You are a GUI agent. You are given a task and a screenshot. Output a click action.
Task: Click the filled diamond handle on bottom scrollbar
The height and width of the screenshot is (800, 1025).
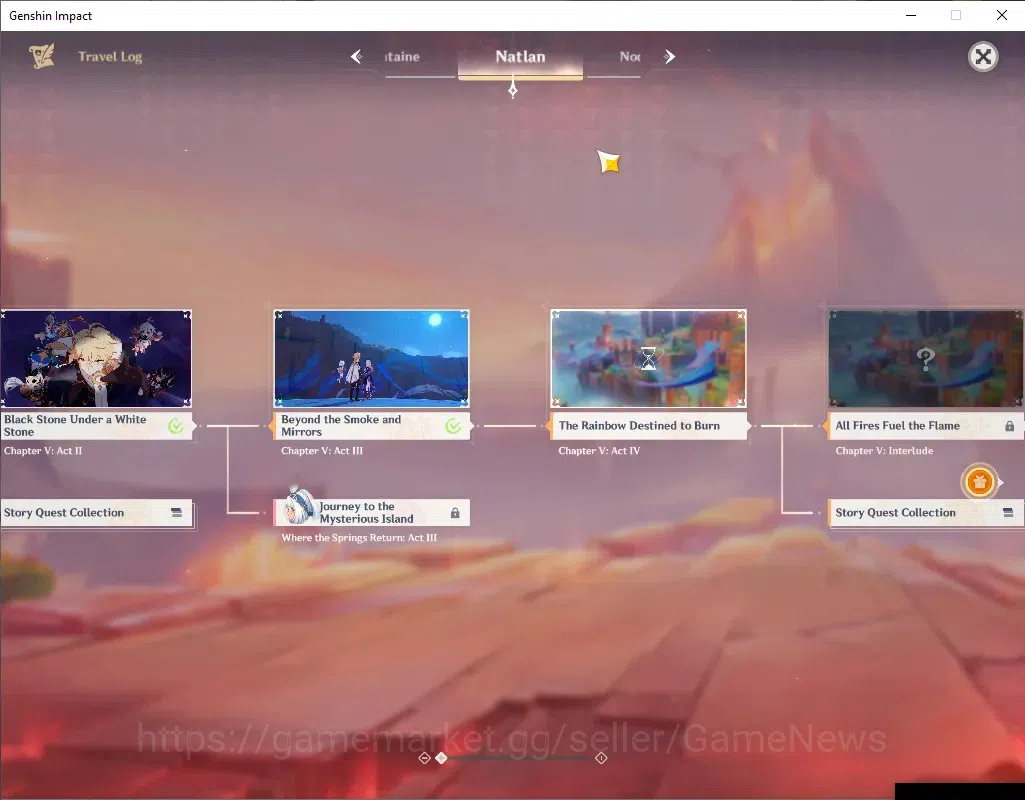click(x=441, y=758)
